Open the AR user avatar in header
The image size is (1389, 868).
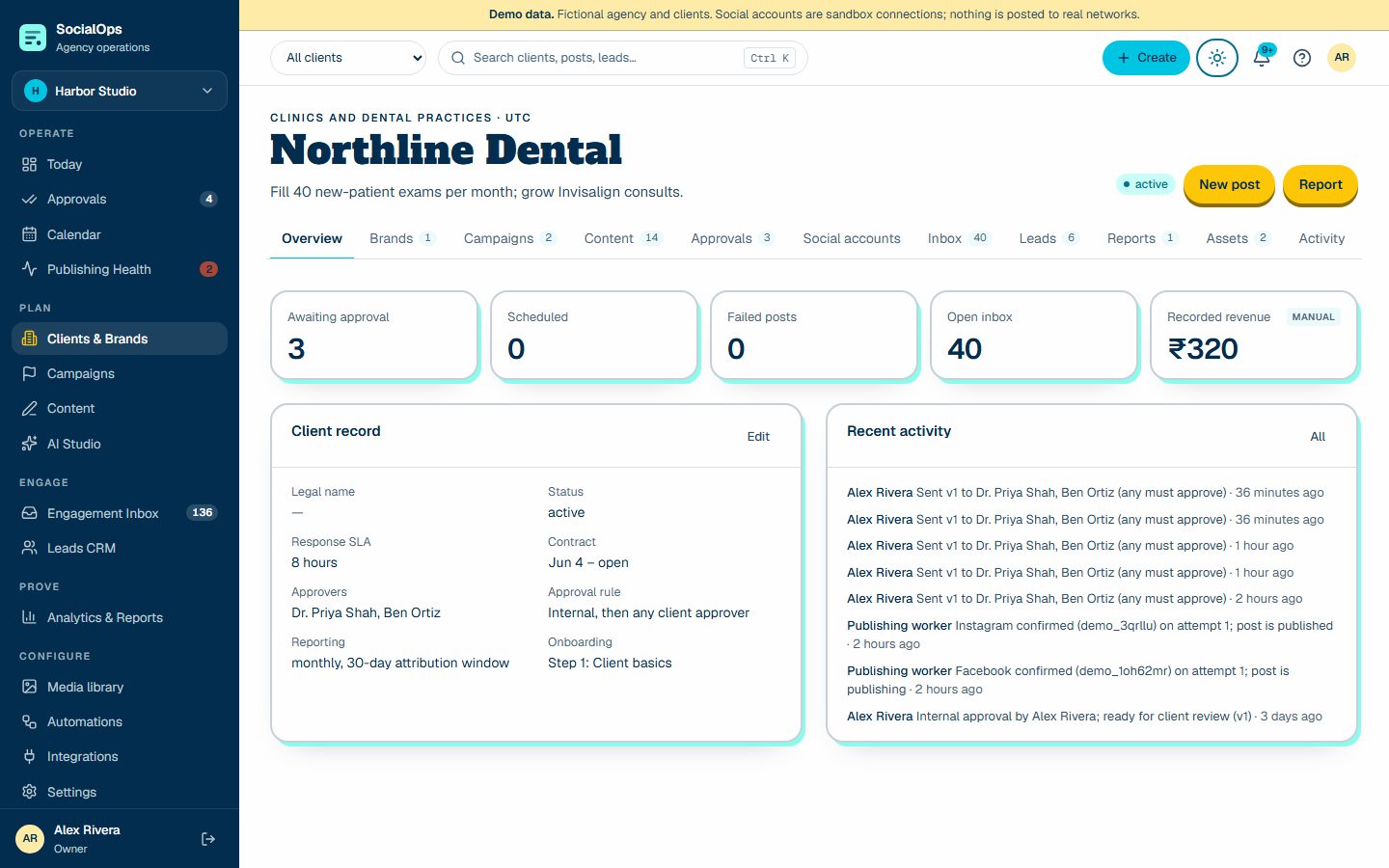pos(1342,58)
